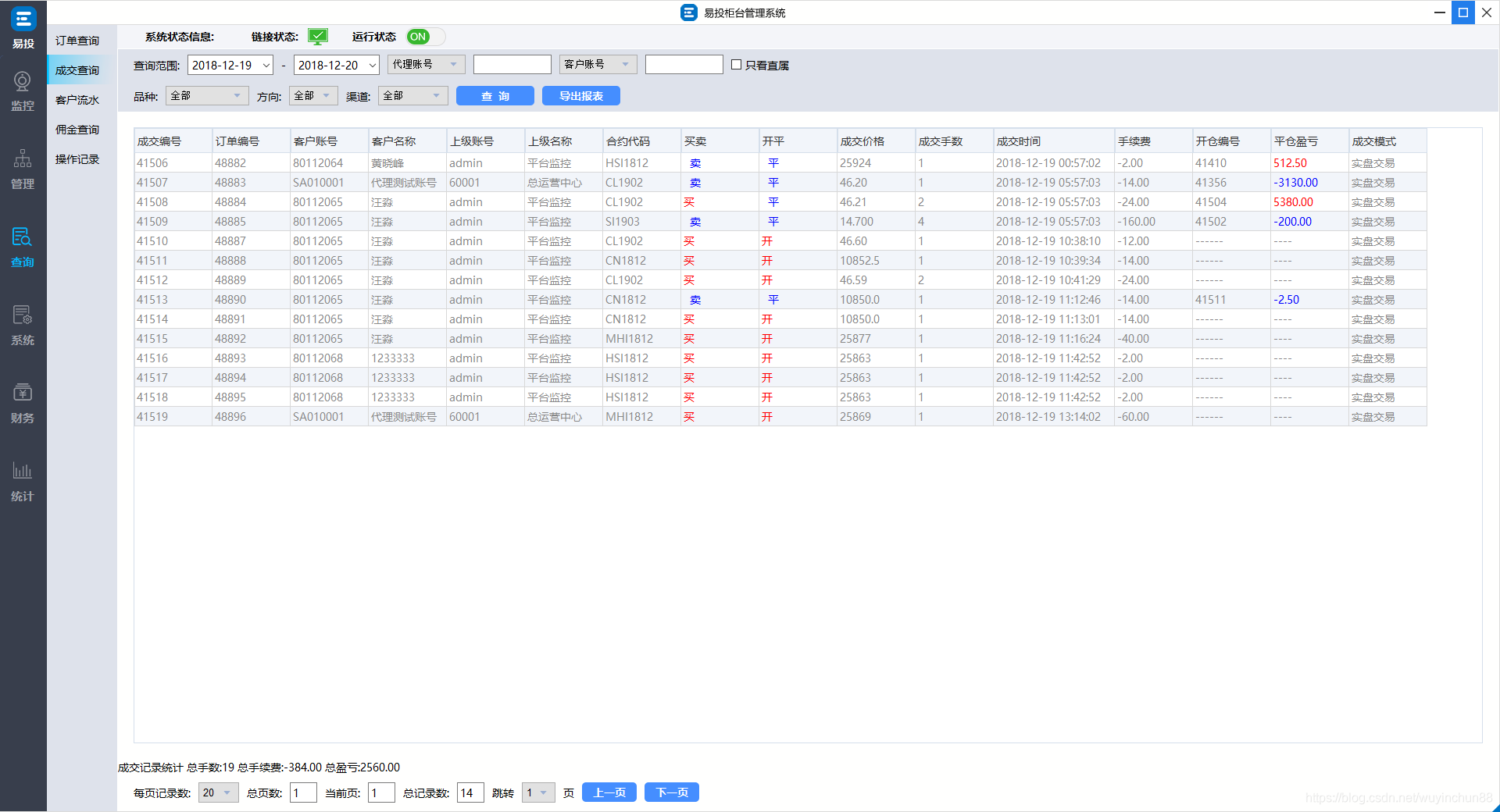The height and width of the screenshot is (812, 1500).
Task: Sort by 合约代码 column header
Action: point(641,141)
